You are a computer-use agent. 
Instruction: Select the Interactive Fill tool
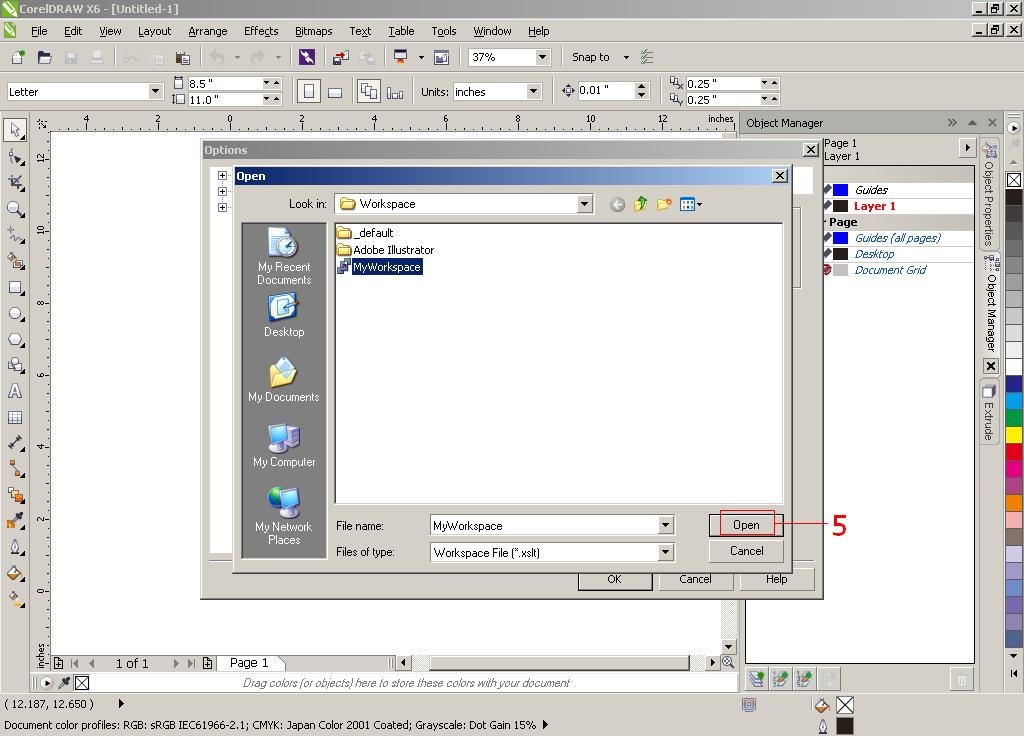pos(15,598)
